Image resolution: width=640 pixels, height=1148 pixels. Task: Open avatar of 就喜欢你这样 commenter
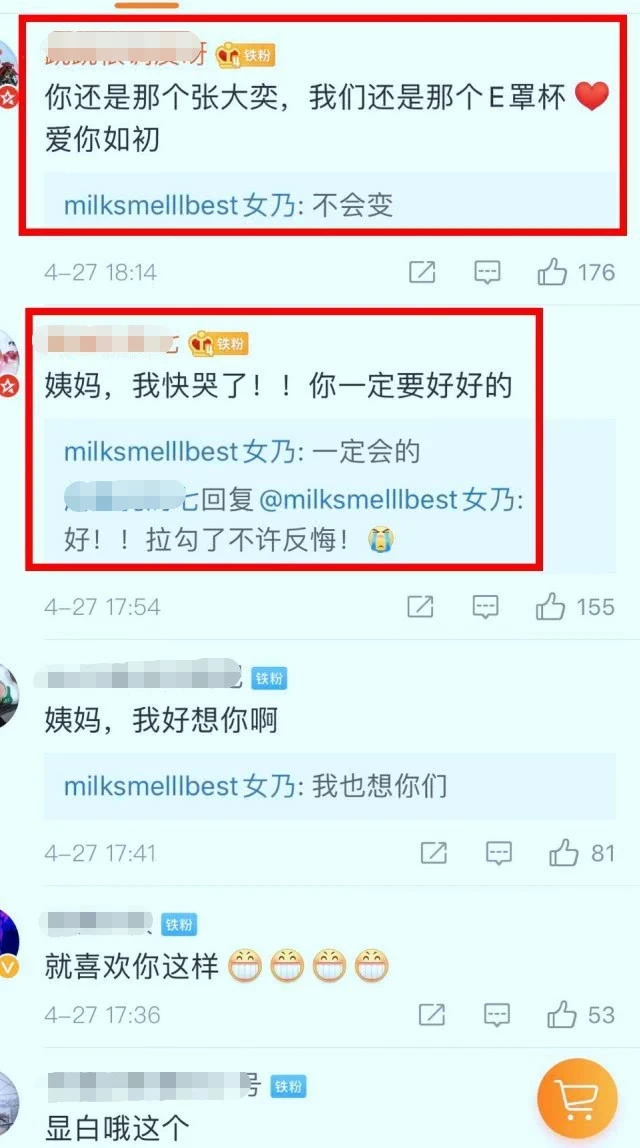[x=7, y=942]
